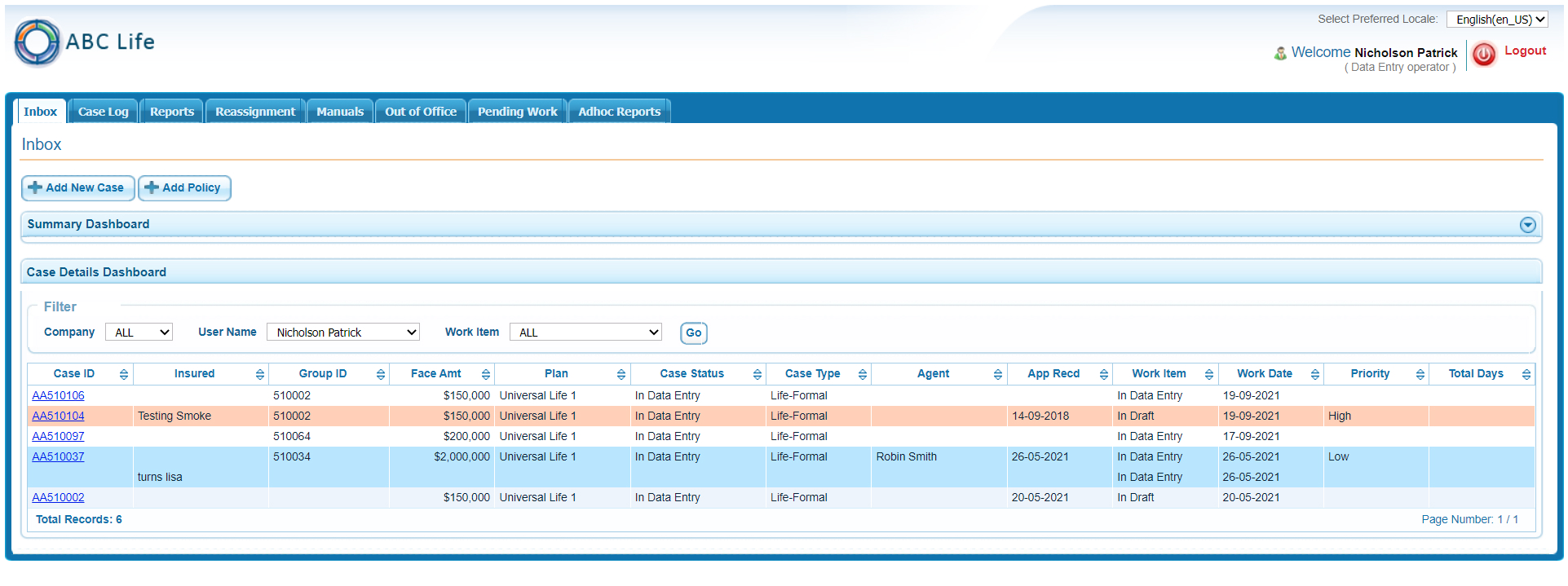Viewport: 1568px width, 586px height.
Task: Sort by Total Days column icon
Action: point(1526,374)
